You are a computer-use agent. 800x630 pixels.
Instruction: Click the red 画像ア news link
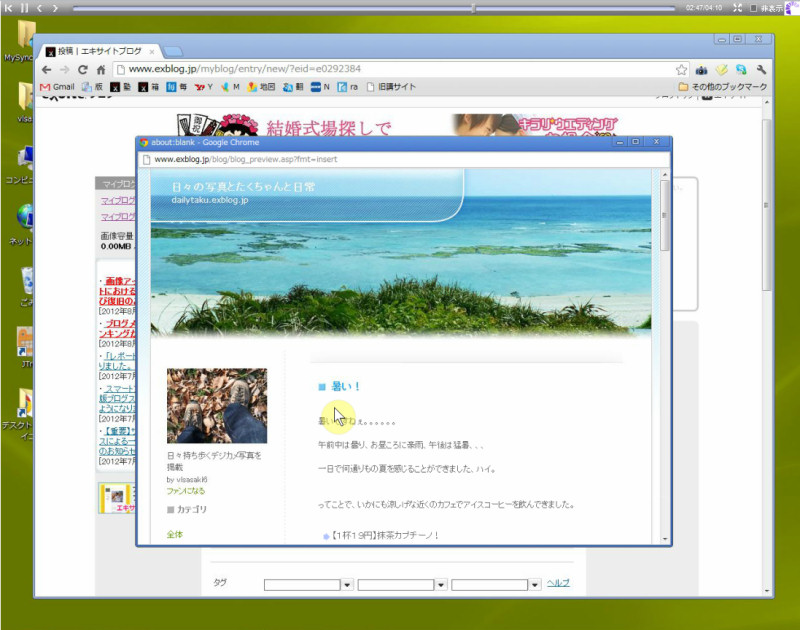coord(117,291)
